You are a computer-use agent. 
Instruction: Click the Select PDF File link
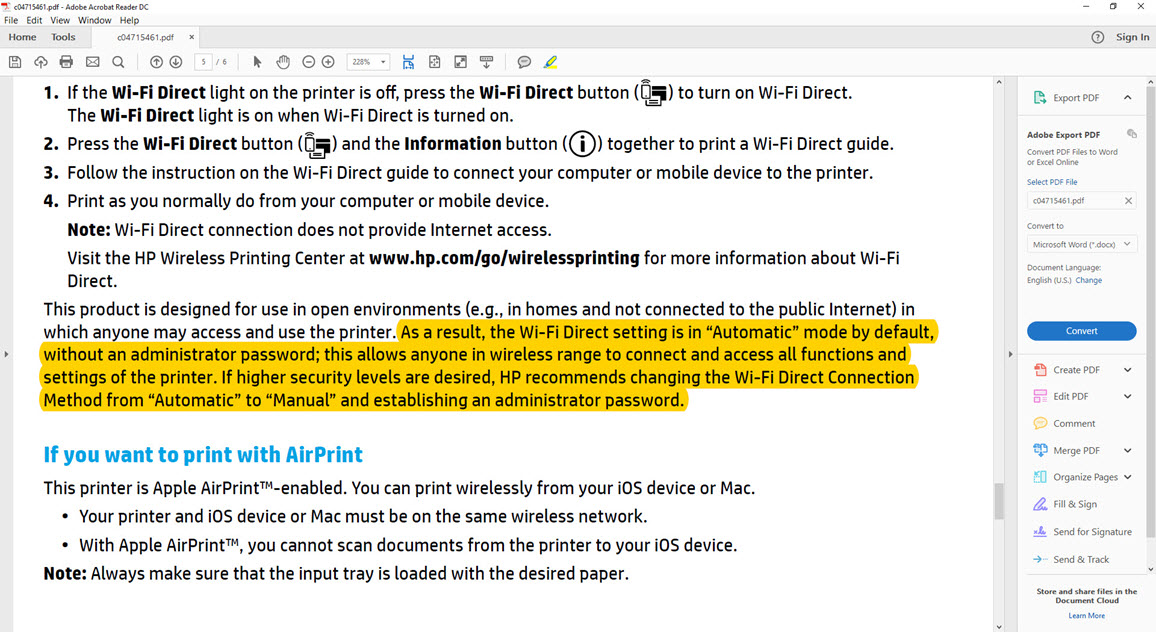pos(1052,182)
